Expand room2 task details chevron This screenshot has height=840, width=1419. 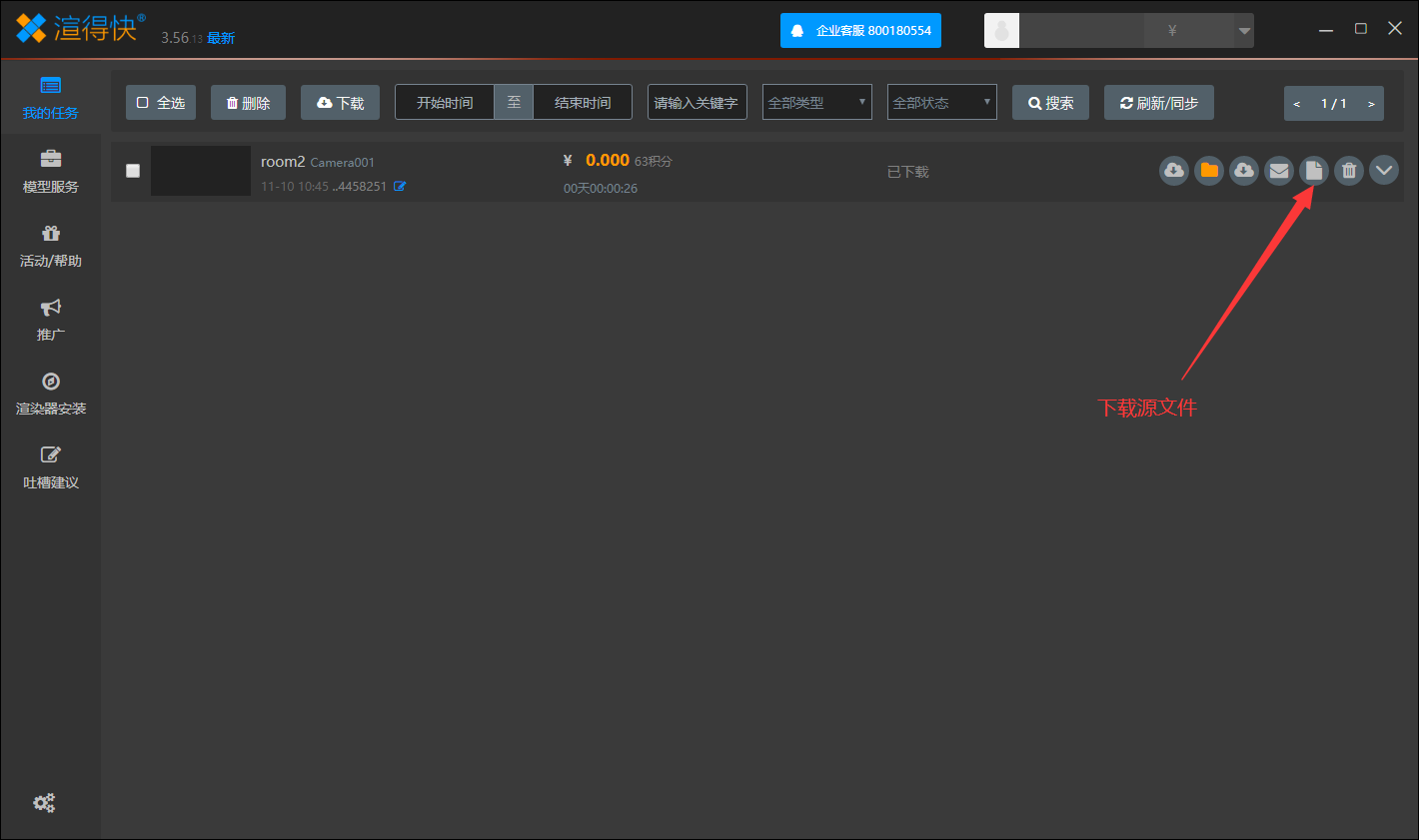(1384, 171)
